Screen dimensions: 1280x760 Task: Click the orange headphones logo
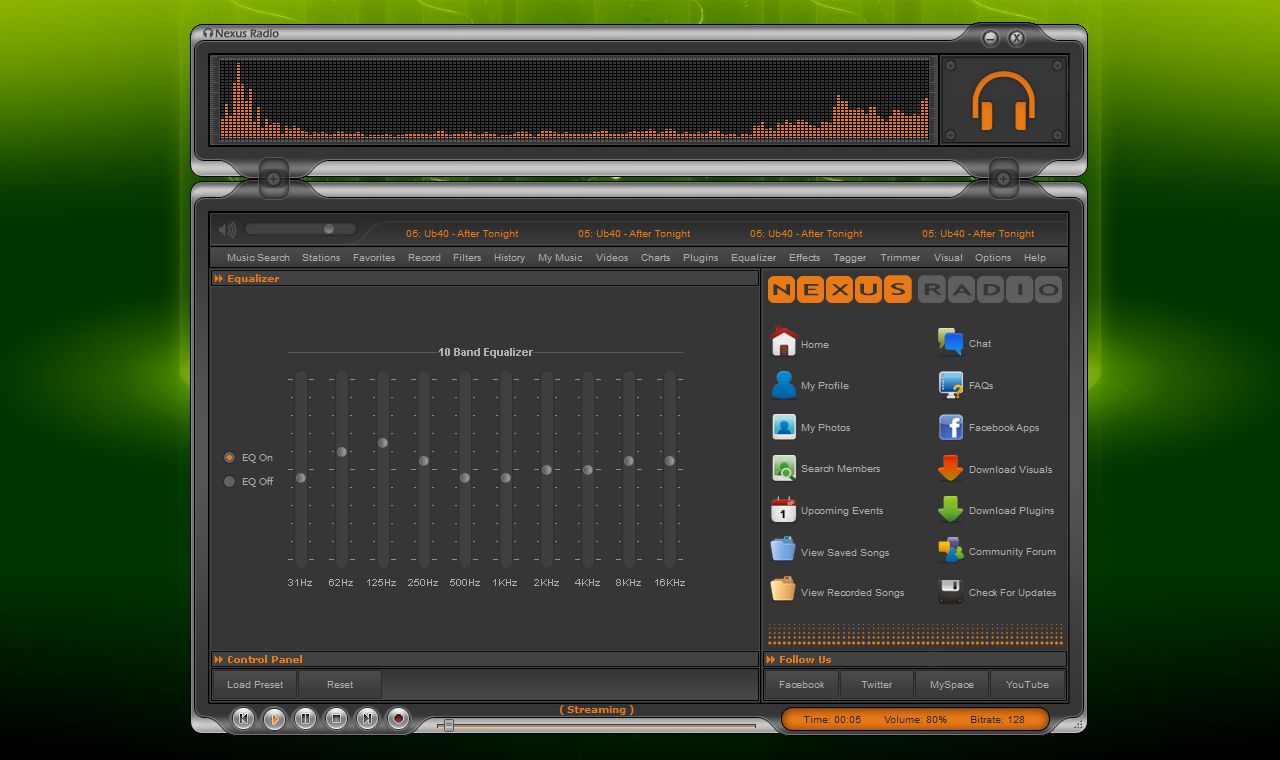[1003, 100]
